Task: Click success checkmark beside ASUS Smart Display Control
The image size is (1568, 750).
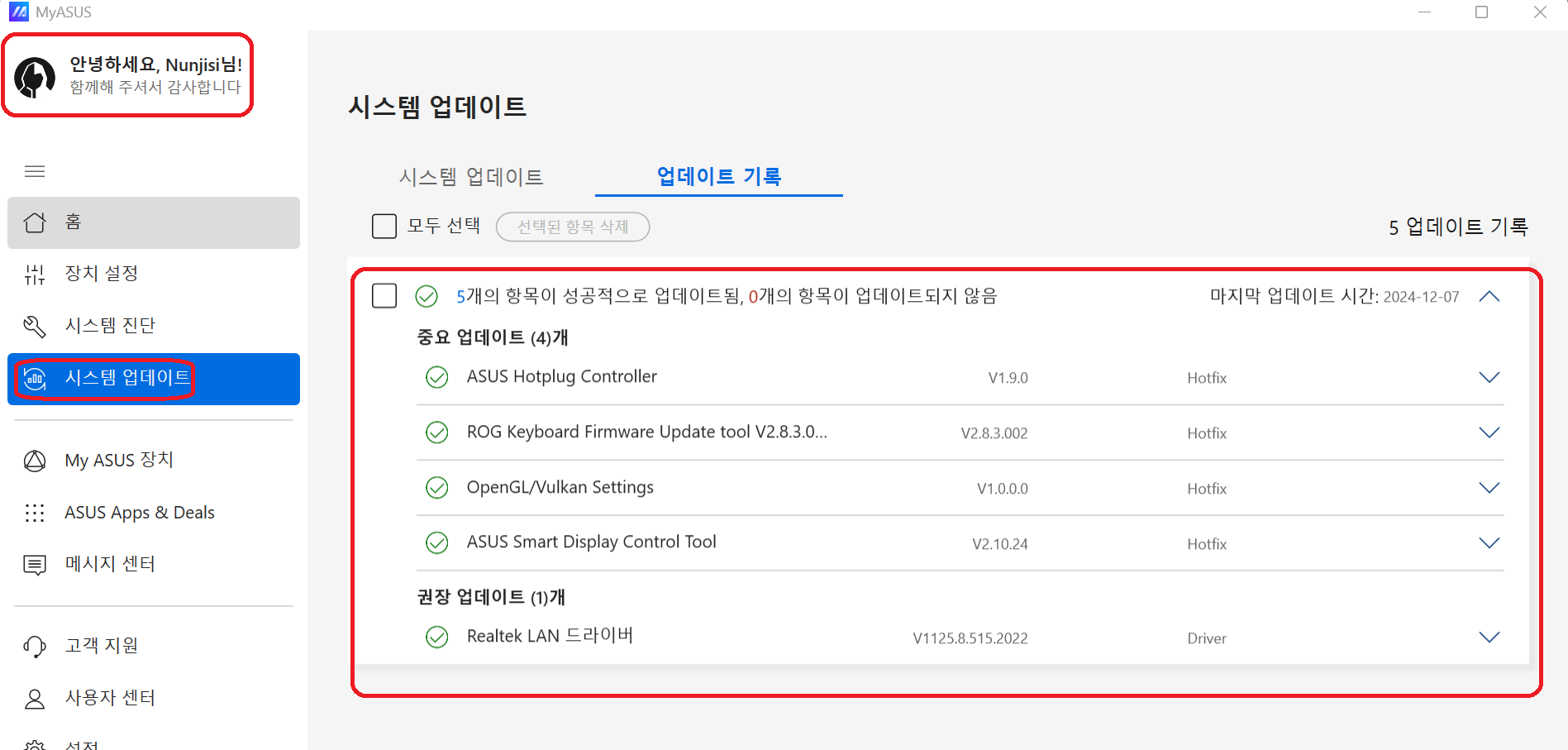Action: click(x=436, y=542)
